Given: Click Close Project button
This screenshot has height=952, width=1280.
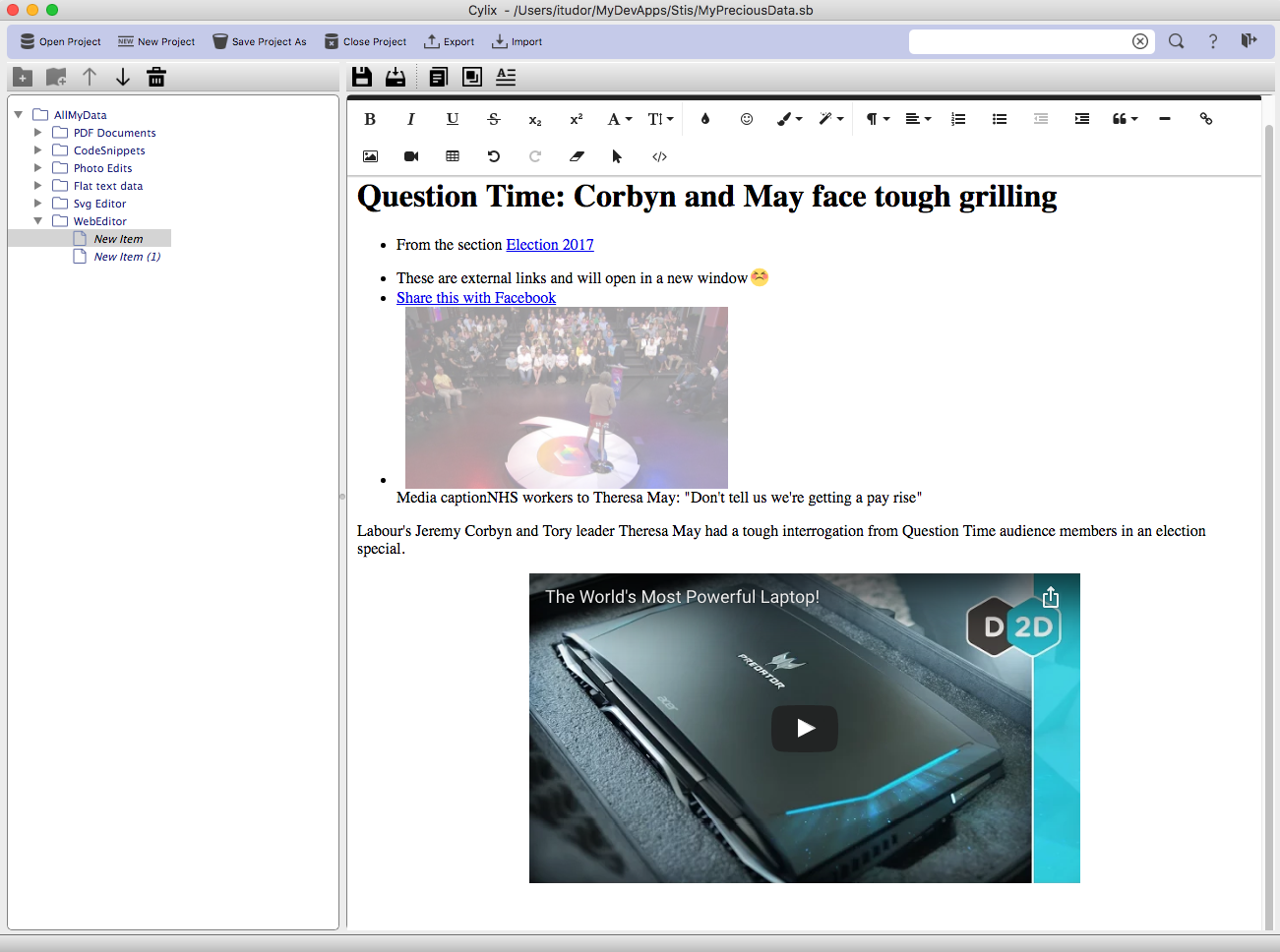Looking at the screenshot, I should 365,41.
